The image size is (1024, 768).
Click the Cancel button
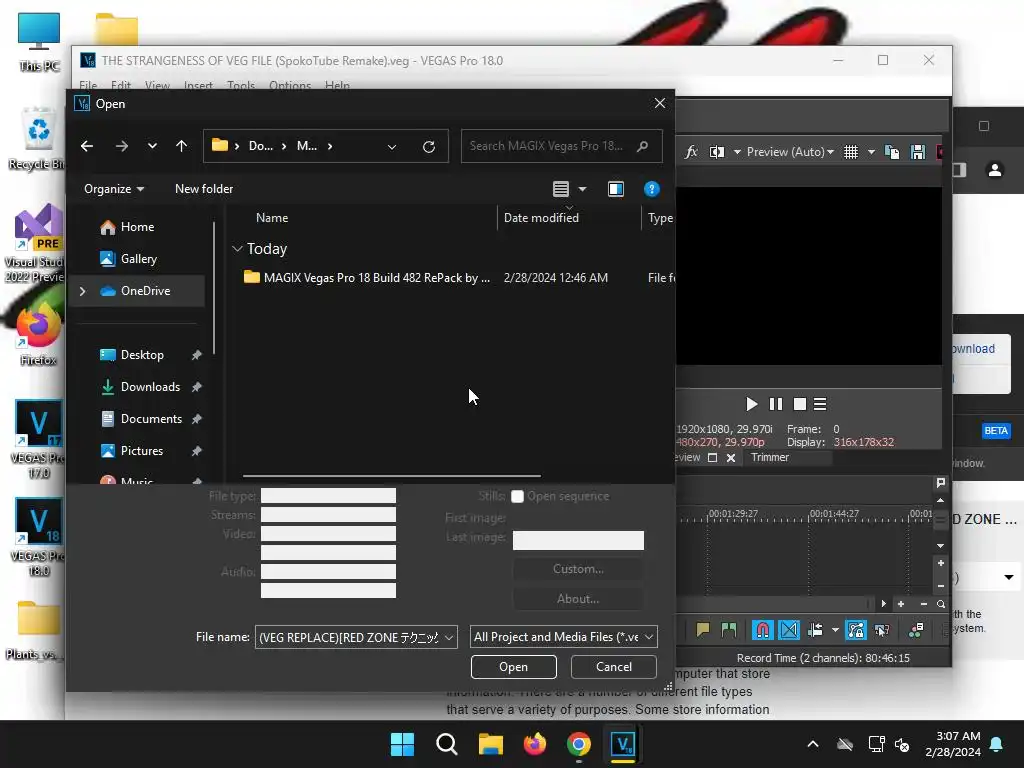tap(614, 667)
